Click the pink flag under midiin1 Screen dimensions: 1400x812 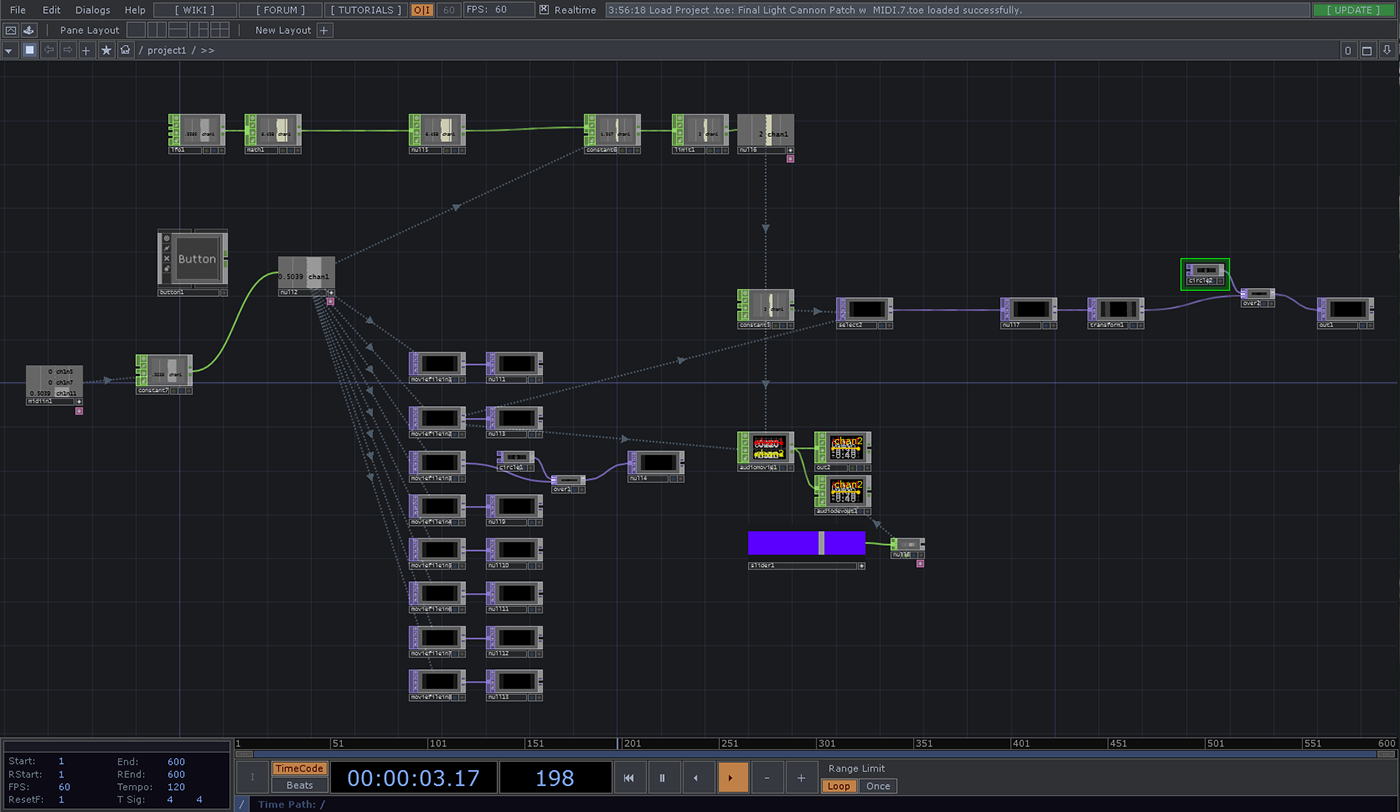[x=79, y=411]
